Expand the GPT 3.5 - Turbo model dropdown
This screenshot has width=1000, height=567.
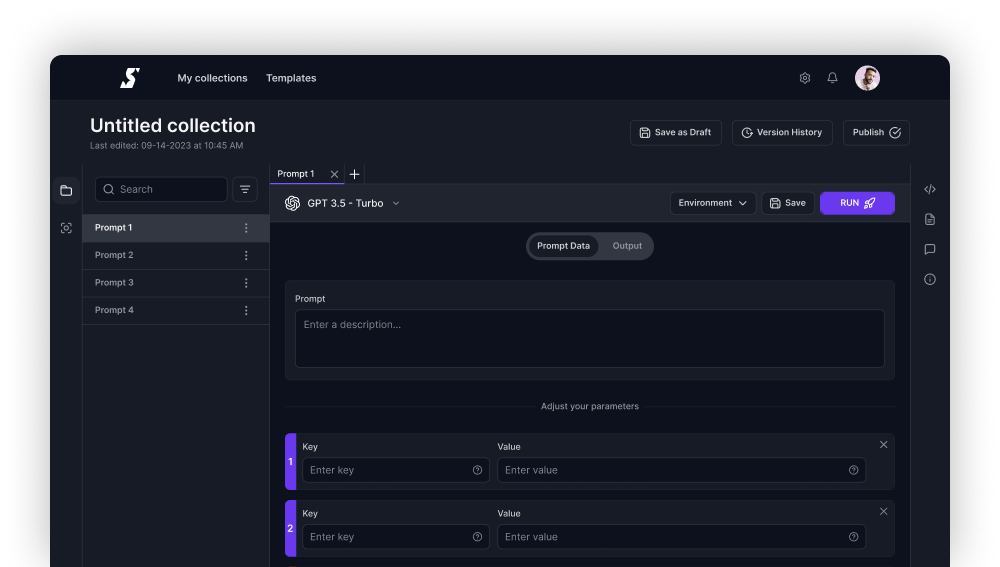[342, 203]
